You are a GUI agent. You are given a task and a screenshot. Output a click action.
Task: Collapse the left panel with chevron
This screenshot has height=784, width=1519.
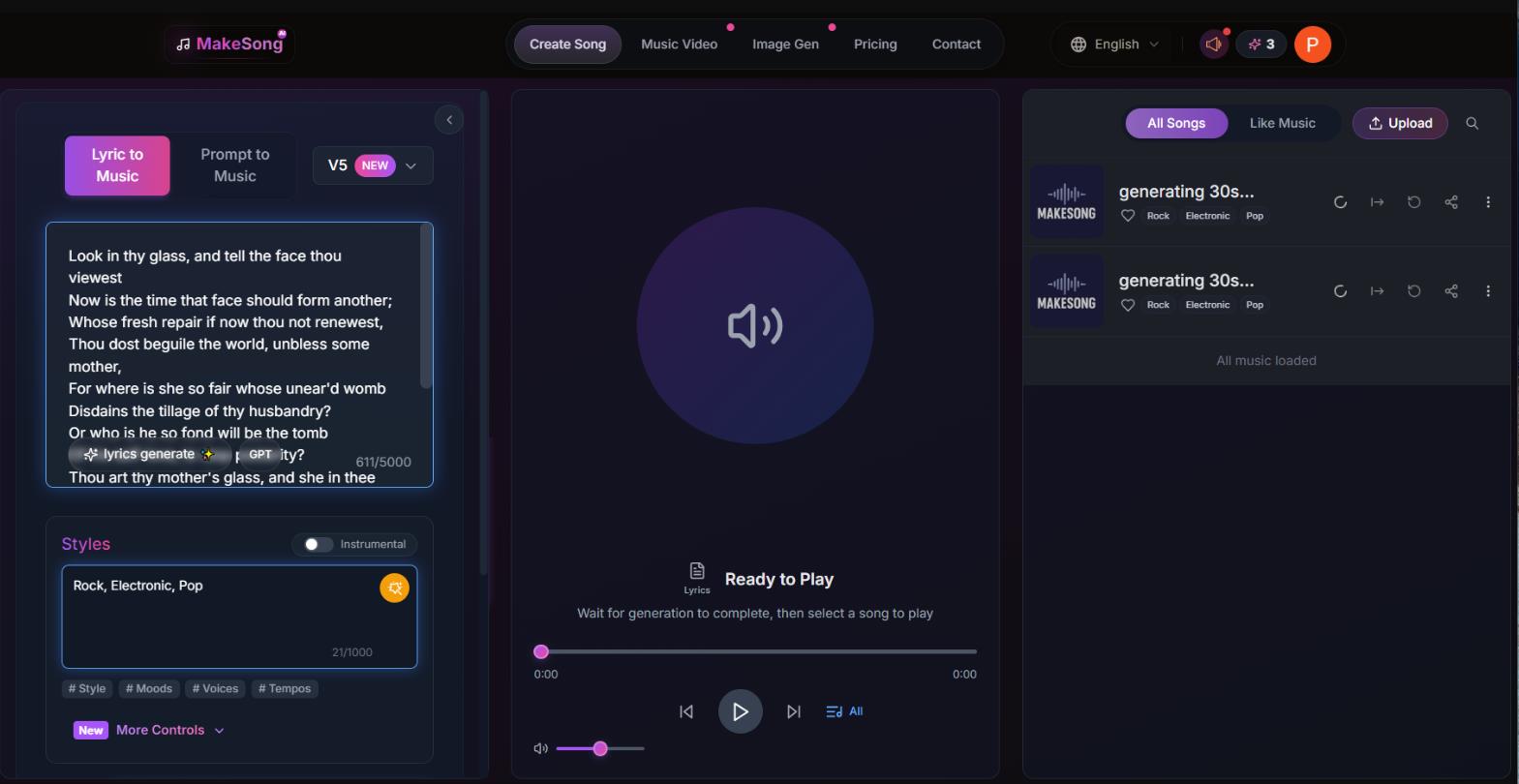[449, 120]
